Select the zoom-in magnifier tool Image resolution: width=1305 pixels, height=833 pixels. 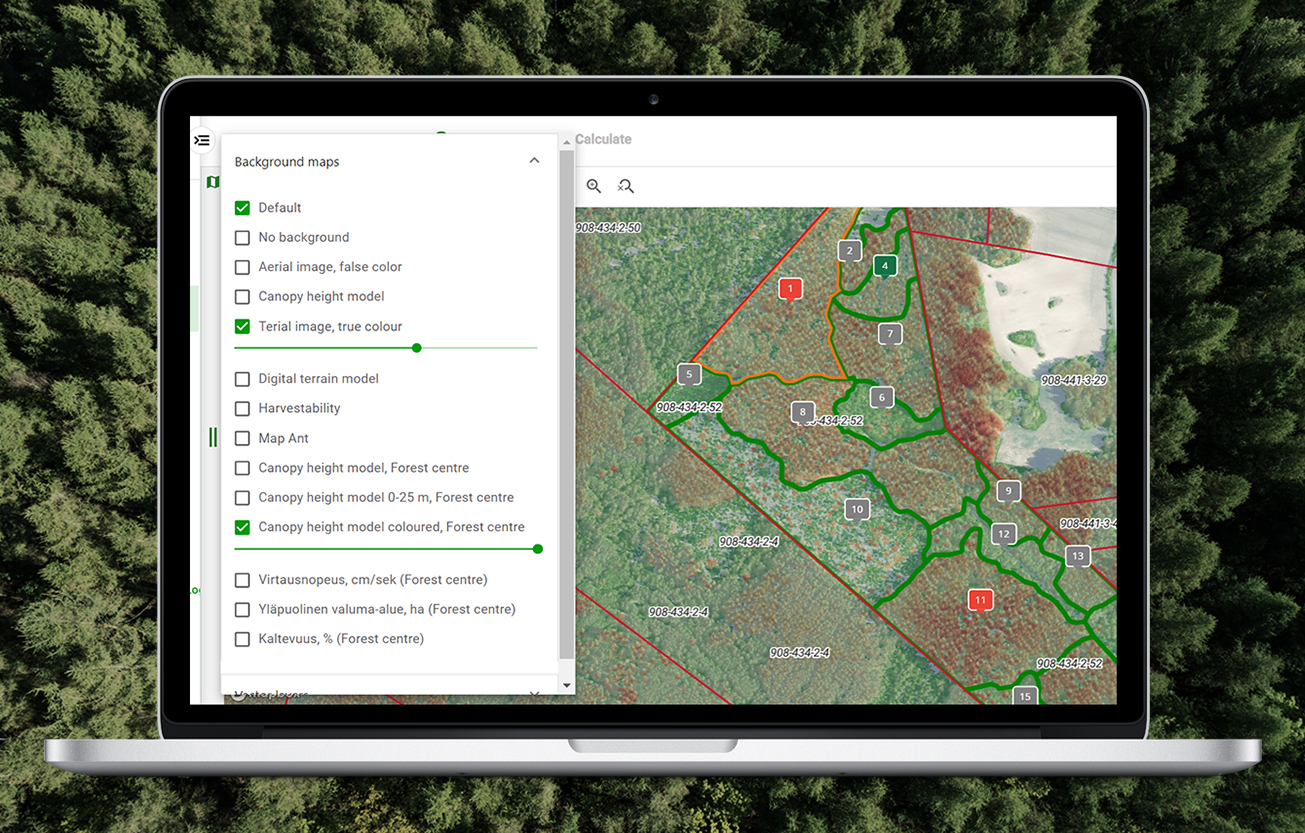click(593, 186)
